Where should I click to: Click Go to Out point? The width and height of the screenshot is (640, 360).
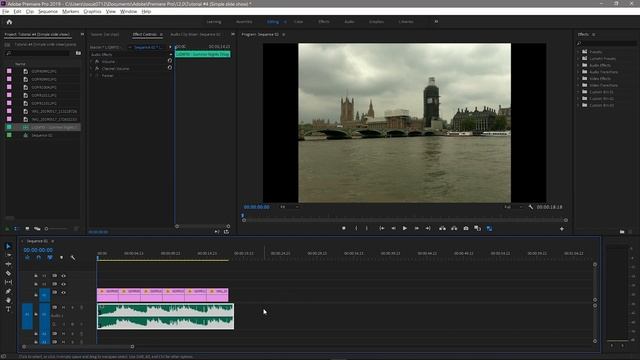click(x=428, y=229)
